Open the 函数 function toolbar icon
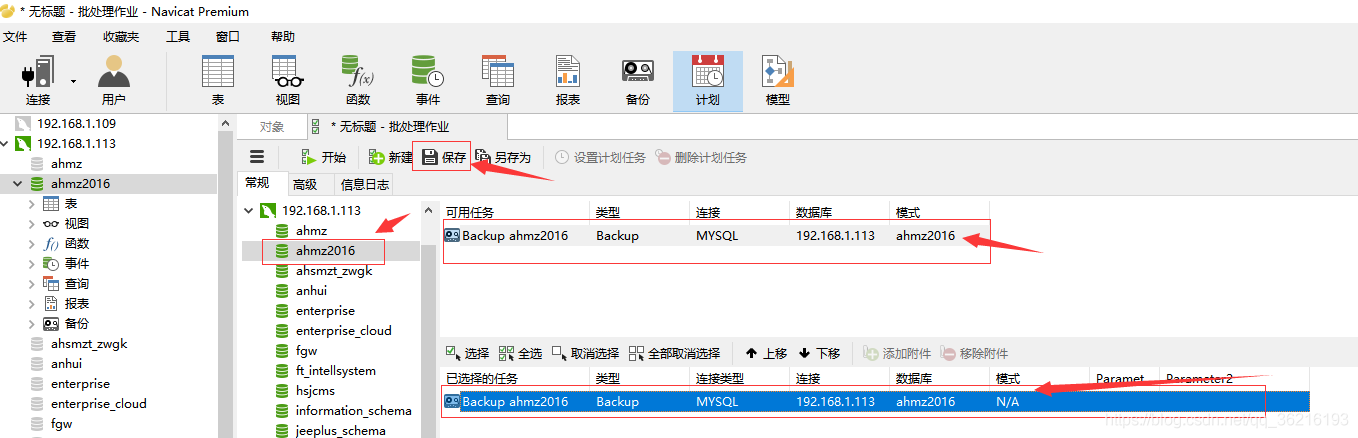1358x438 pixels. [358, 80]
